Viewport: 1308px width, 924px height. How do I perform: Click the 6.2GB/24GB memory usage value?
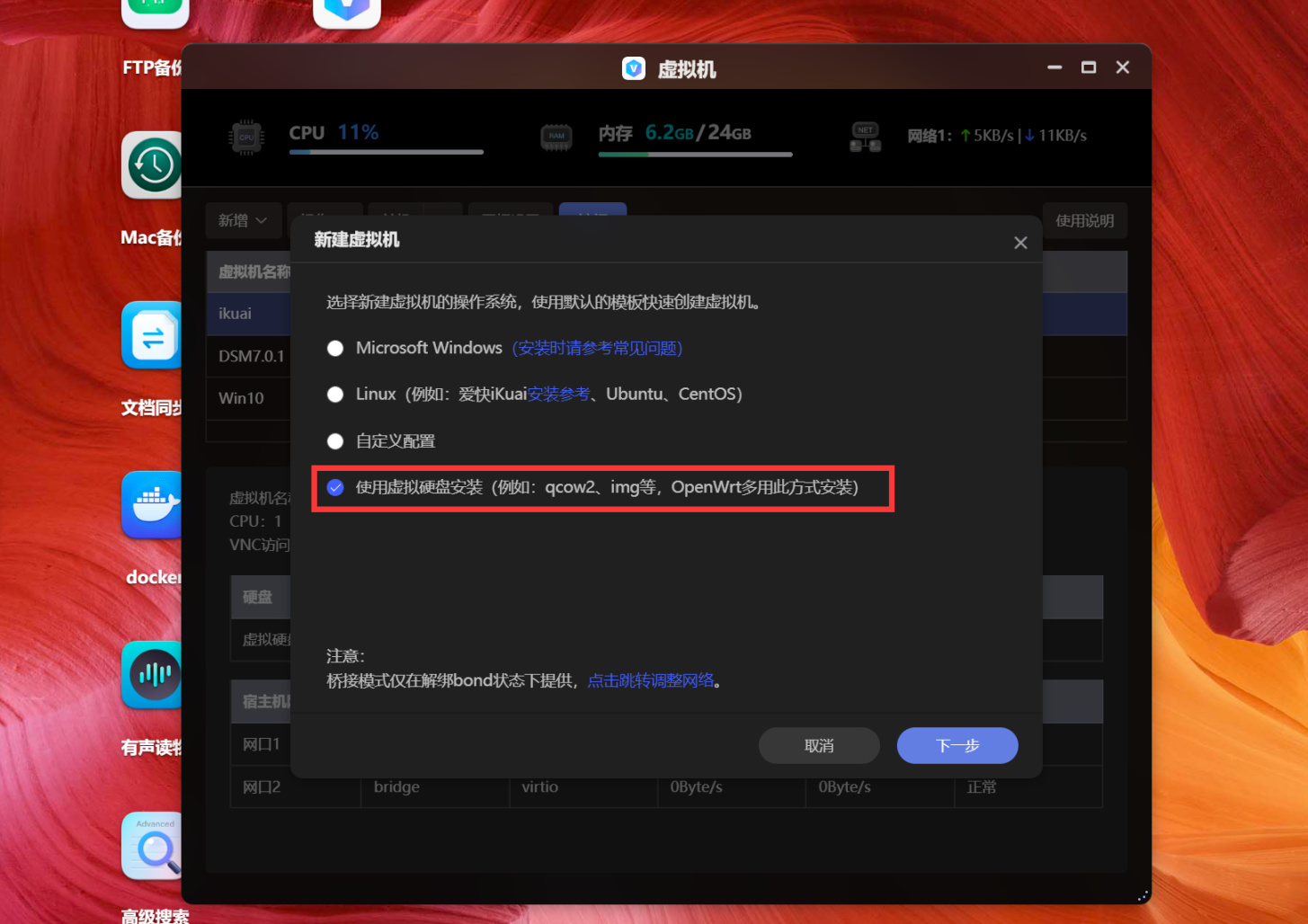(x=698, y=133)
